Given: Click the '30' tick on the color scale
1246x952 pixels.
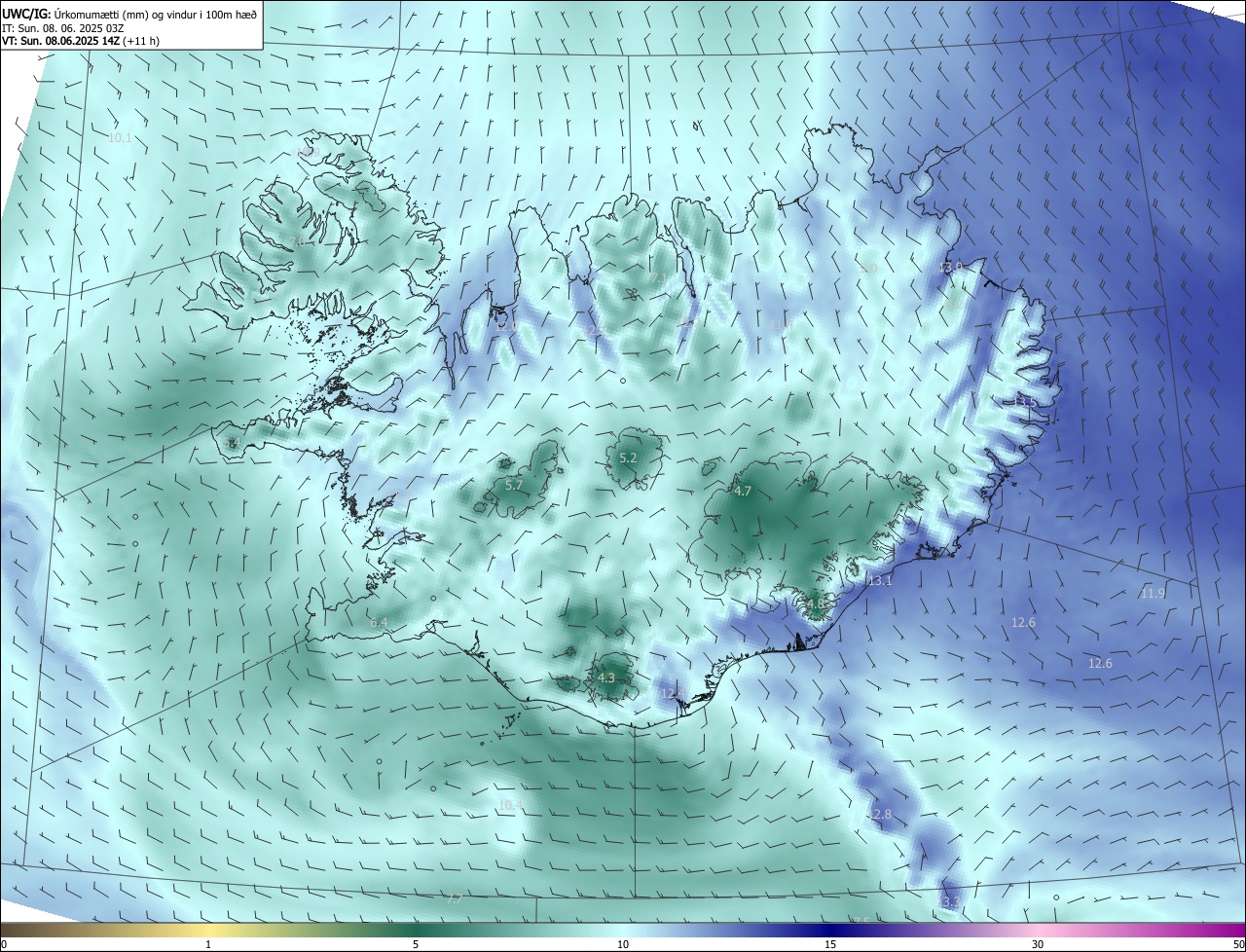Looking at the screenshot, I should [x=1038, y=944].
